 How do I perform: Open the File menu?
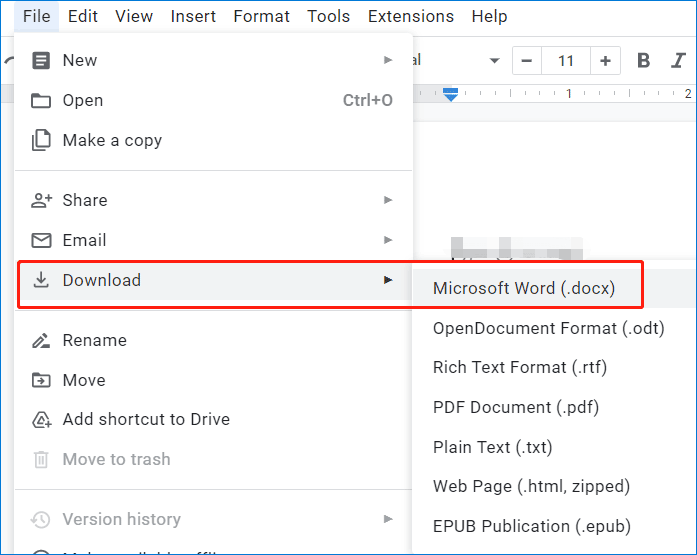[x=36, y=16]
